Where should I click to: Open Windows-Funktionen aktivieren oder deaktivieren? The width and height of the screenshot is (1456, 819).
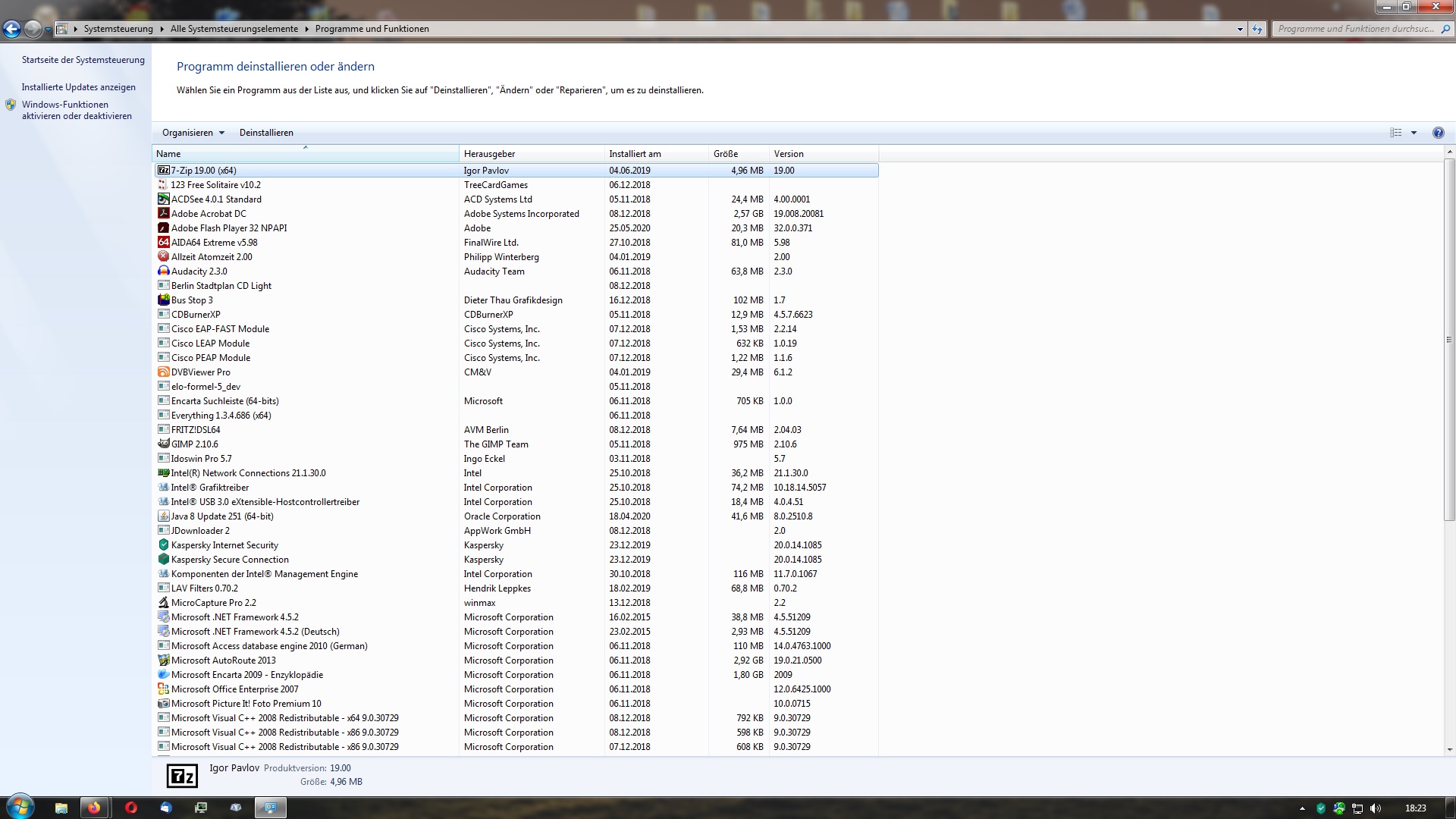(x=76, y=110)
